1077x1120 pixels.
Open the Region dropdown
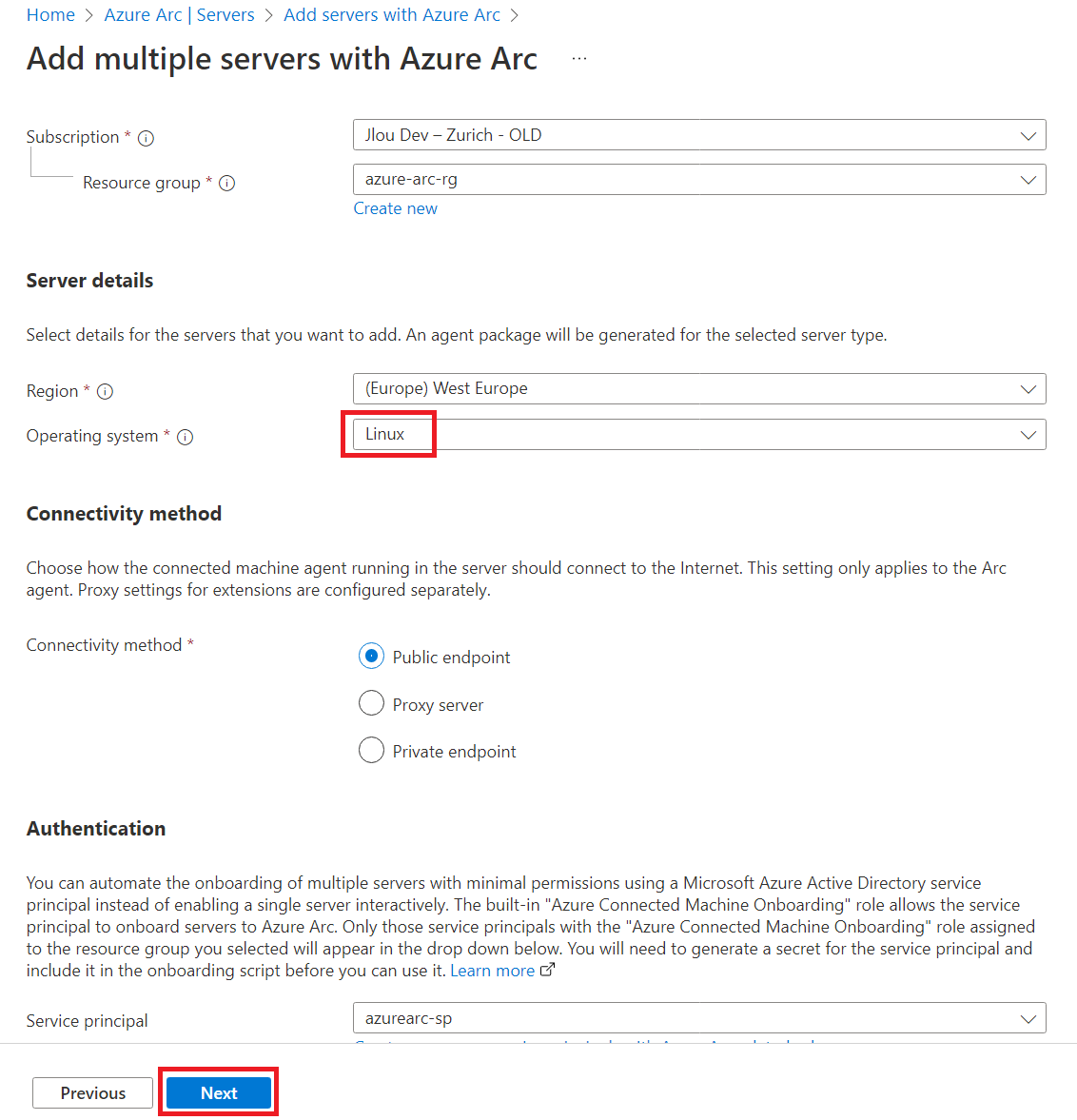click(699, 388)
